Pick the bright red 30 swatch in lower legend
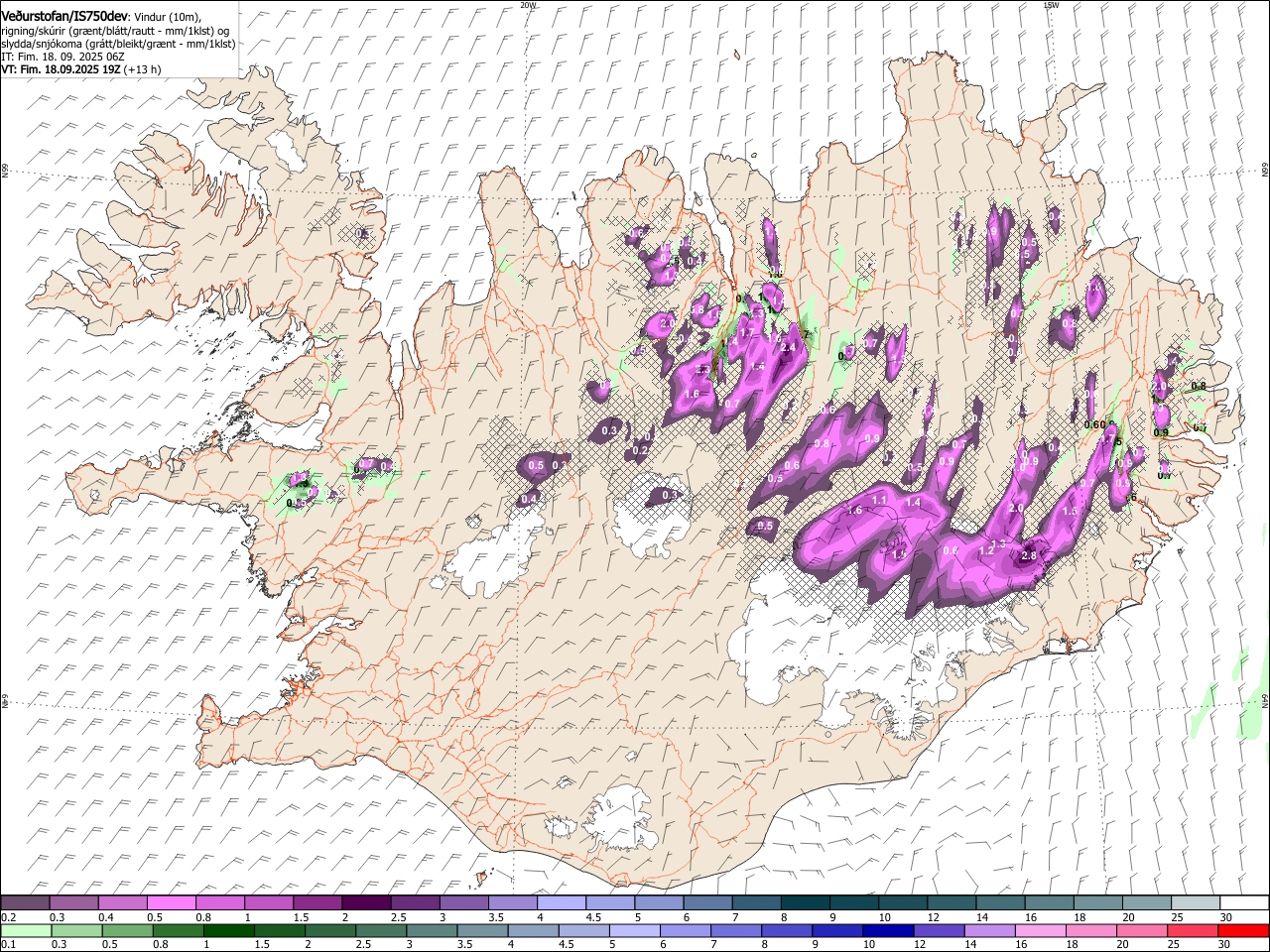The height and width of the screenshot is (952, 1270). point(1244,930)
